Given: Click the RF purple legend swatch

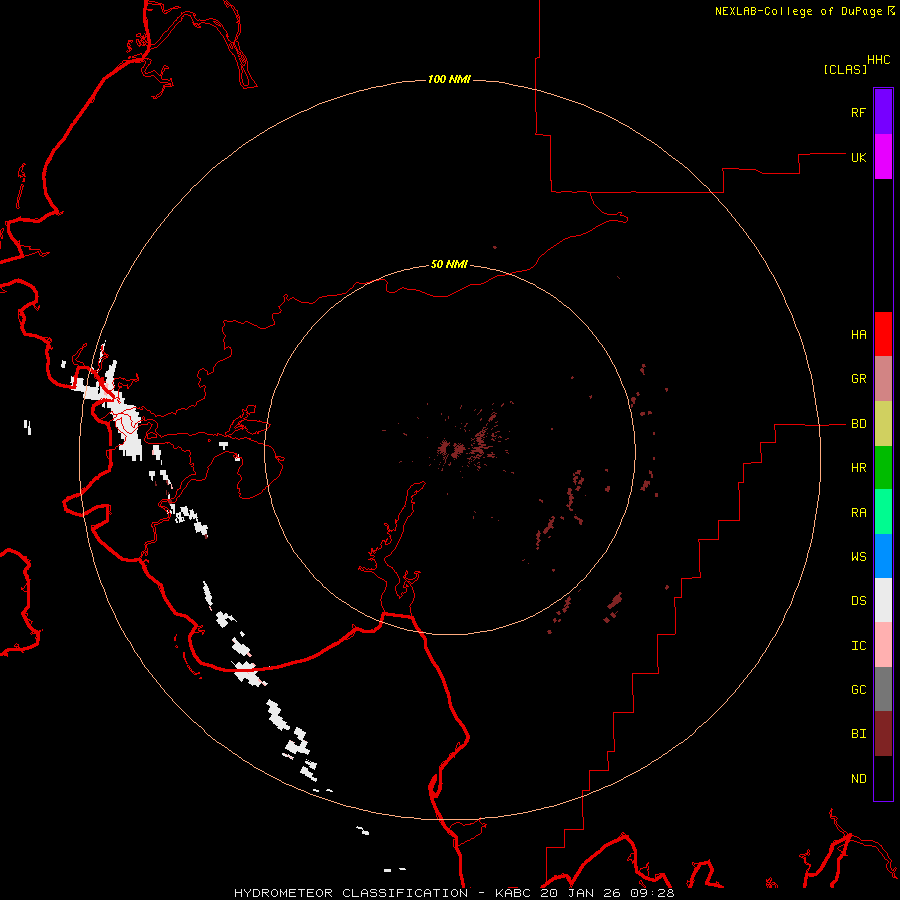Looking at the screenshot, I should [883, 112].
